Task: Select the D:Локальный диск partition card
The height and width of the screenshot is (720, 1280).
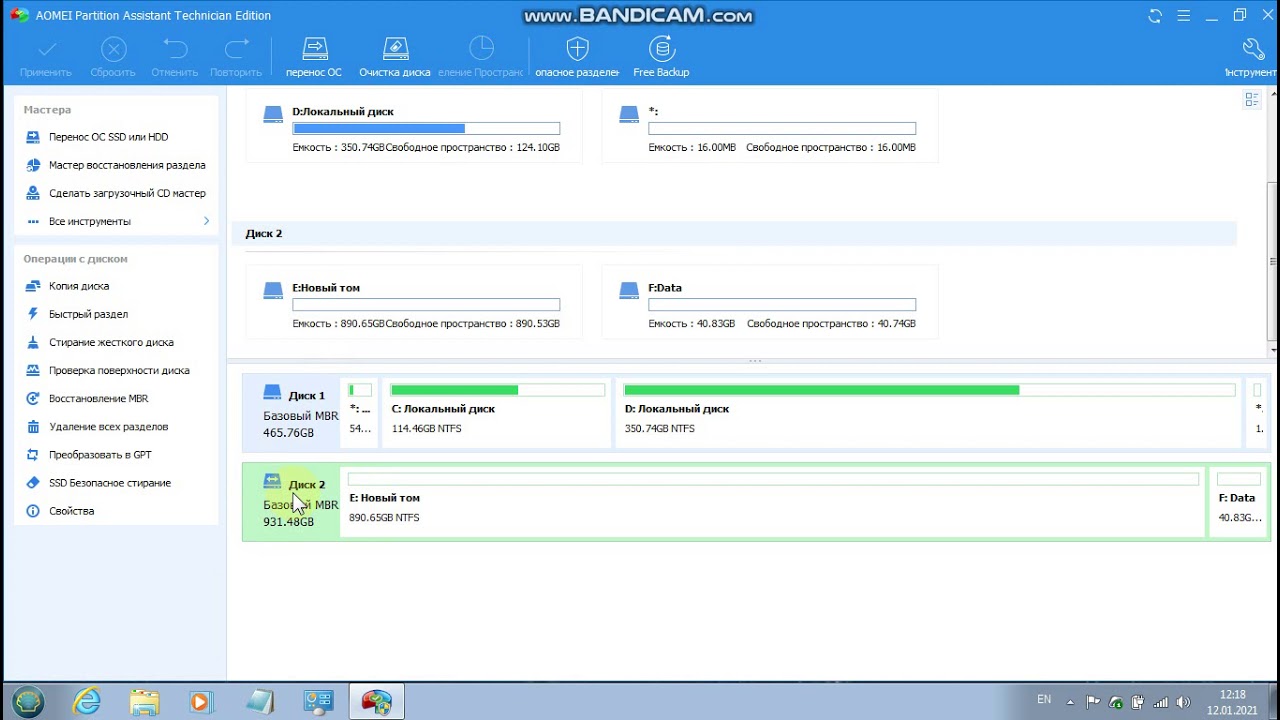Action: [414, 126]
